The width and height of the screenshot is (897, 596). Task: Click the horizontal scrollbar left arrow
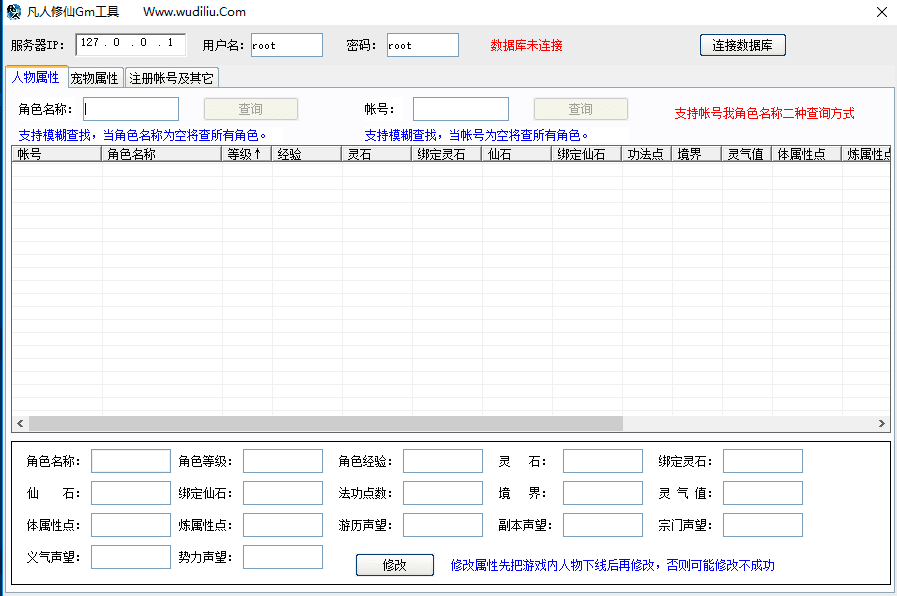coord(20,423)
